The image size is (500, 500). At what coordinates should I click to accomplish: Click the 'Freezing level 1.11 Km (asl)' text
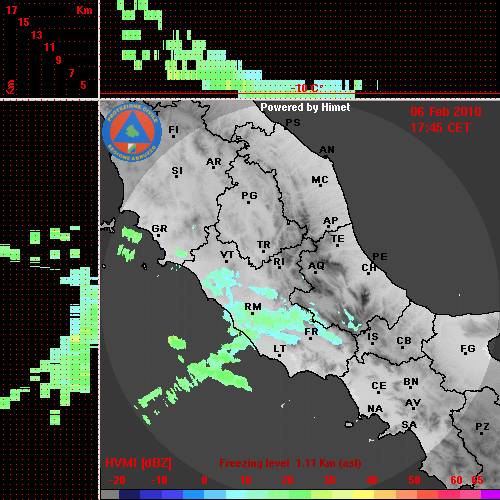290,463
